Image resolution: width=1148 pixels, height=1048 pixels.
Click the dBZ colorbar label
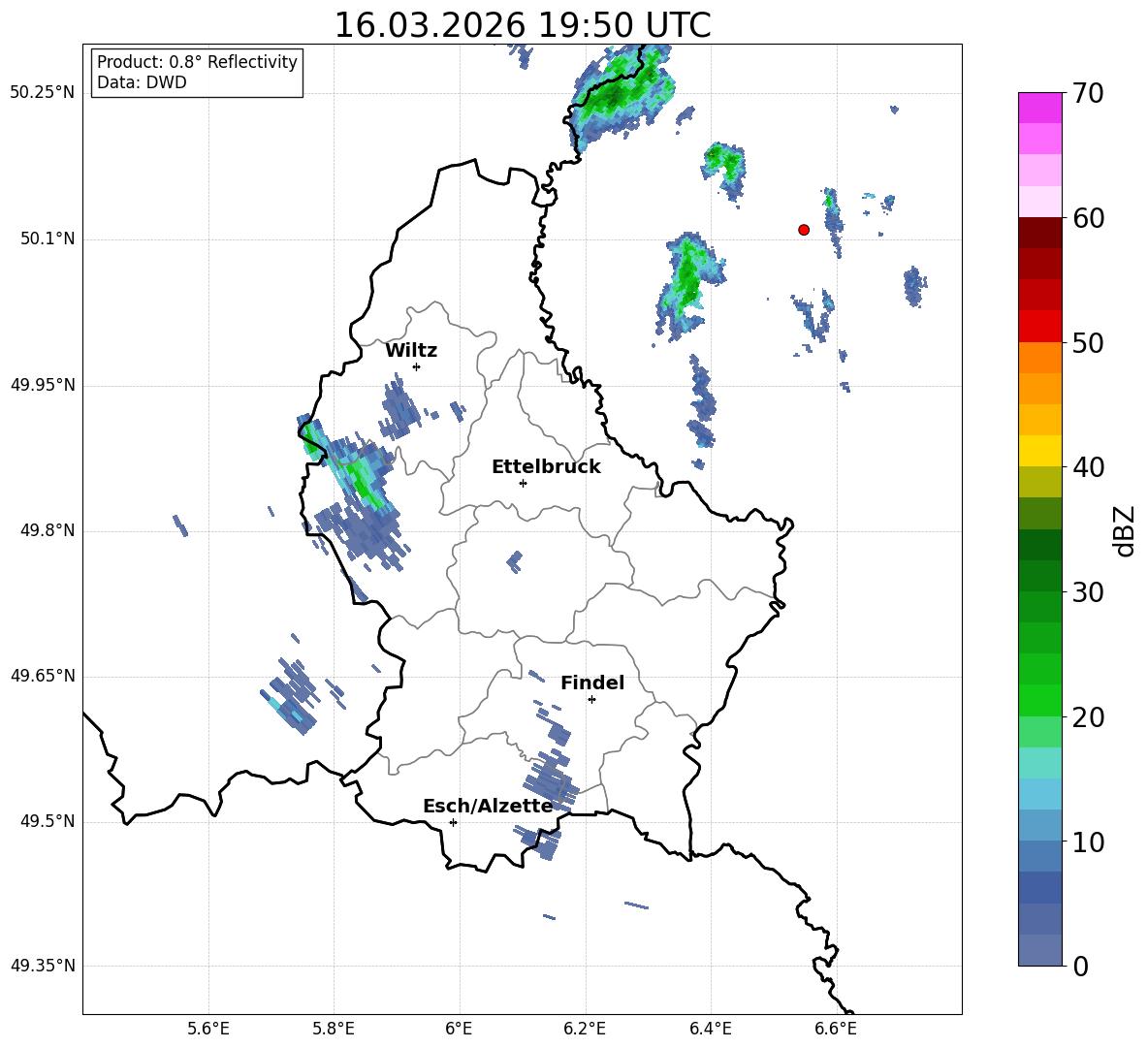click(1124, 530)
